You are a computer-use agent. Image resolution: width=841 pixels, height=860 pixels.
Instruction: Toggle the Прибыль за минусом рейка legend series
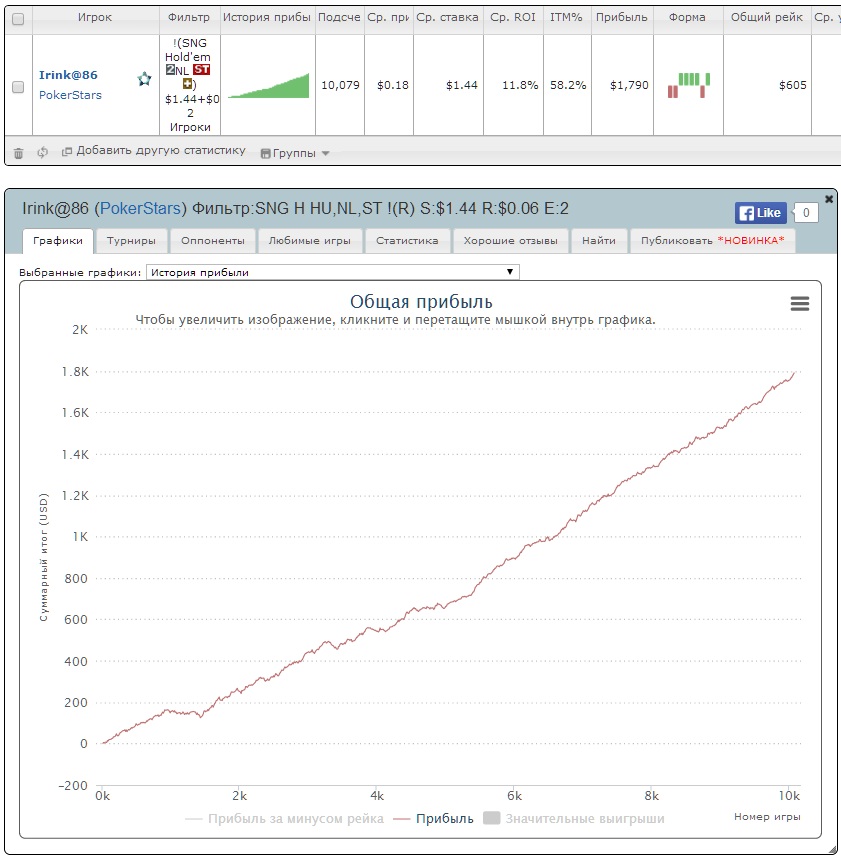[x=284, y=818]
